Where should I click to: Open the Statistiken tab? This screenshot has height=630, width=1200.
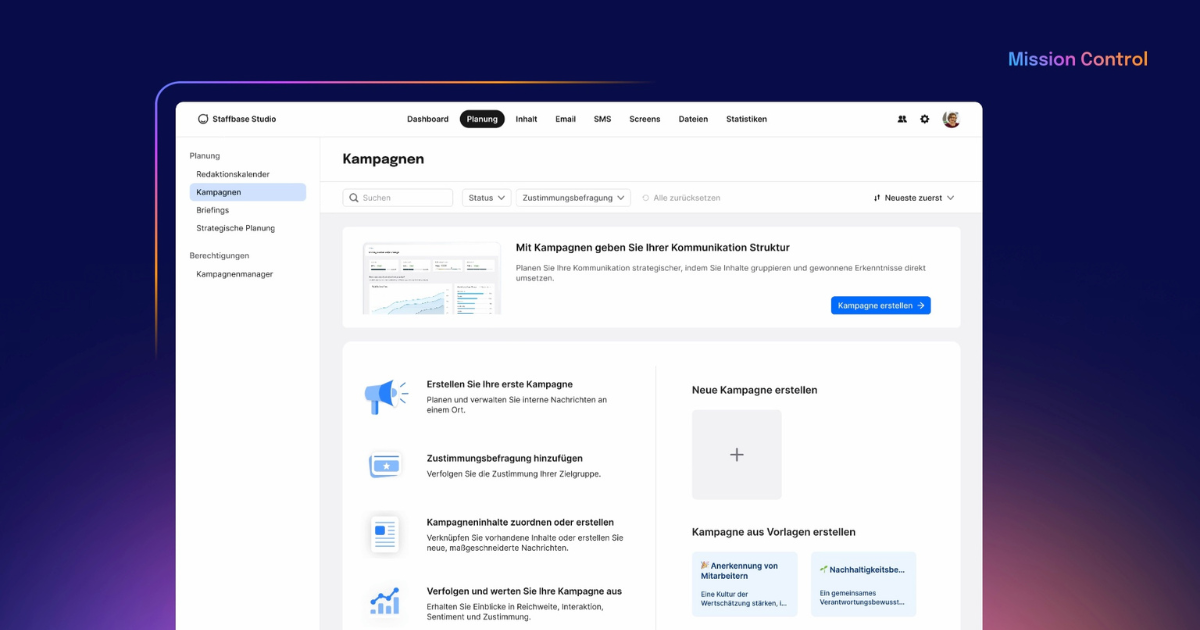[x=746, y=119]
